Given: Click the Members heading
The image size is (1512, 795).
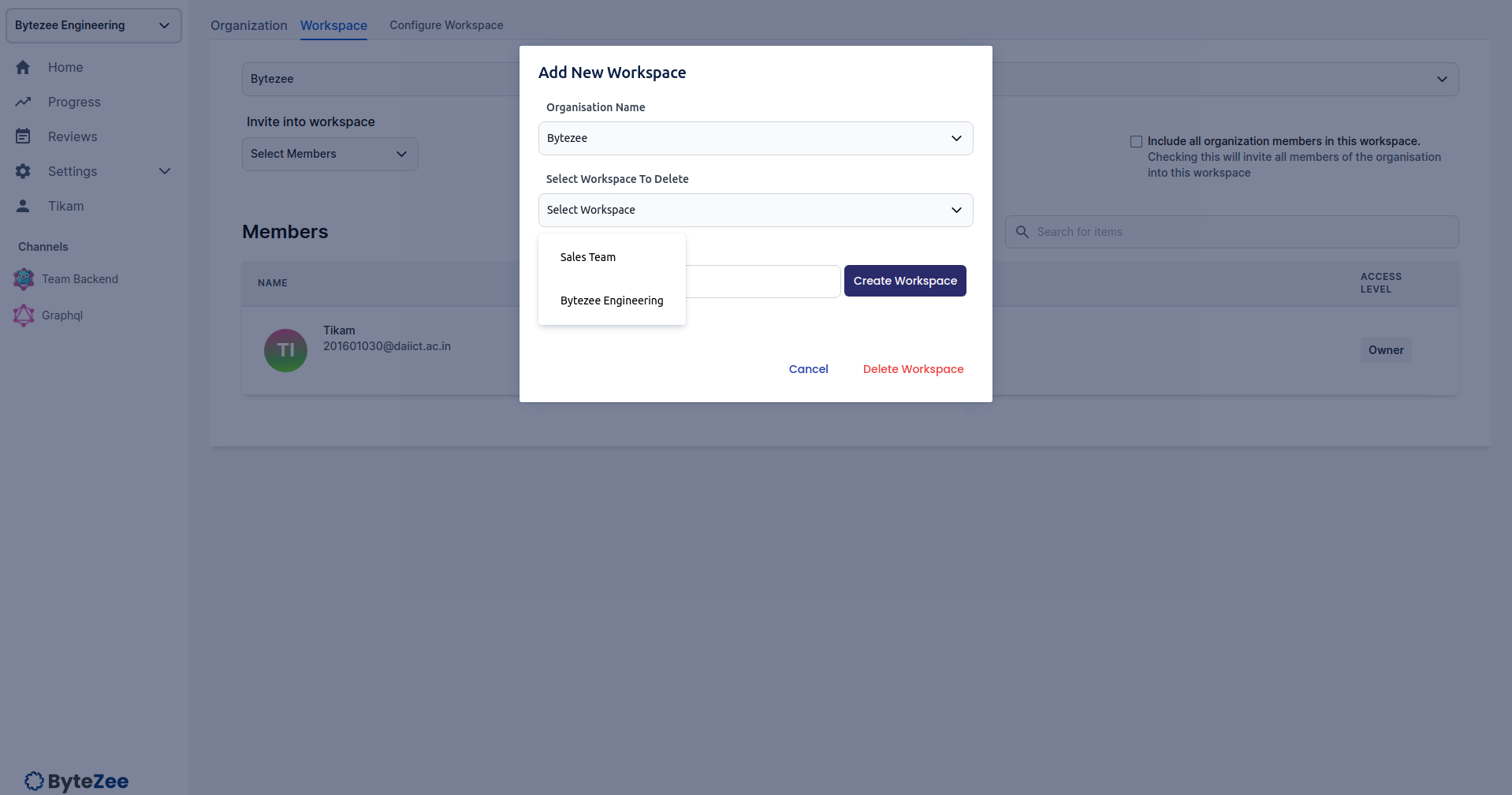Looking at the screenshot, I should 285,232.
